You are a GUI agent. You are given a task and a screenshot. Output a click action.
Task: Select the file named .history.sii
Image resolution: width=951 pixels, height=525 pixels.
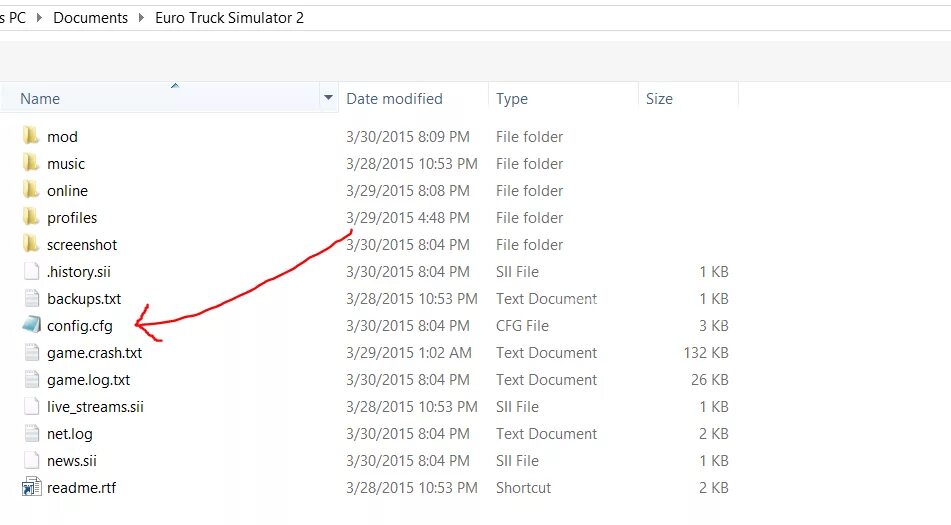click(x=79, y=272)
